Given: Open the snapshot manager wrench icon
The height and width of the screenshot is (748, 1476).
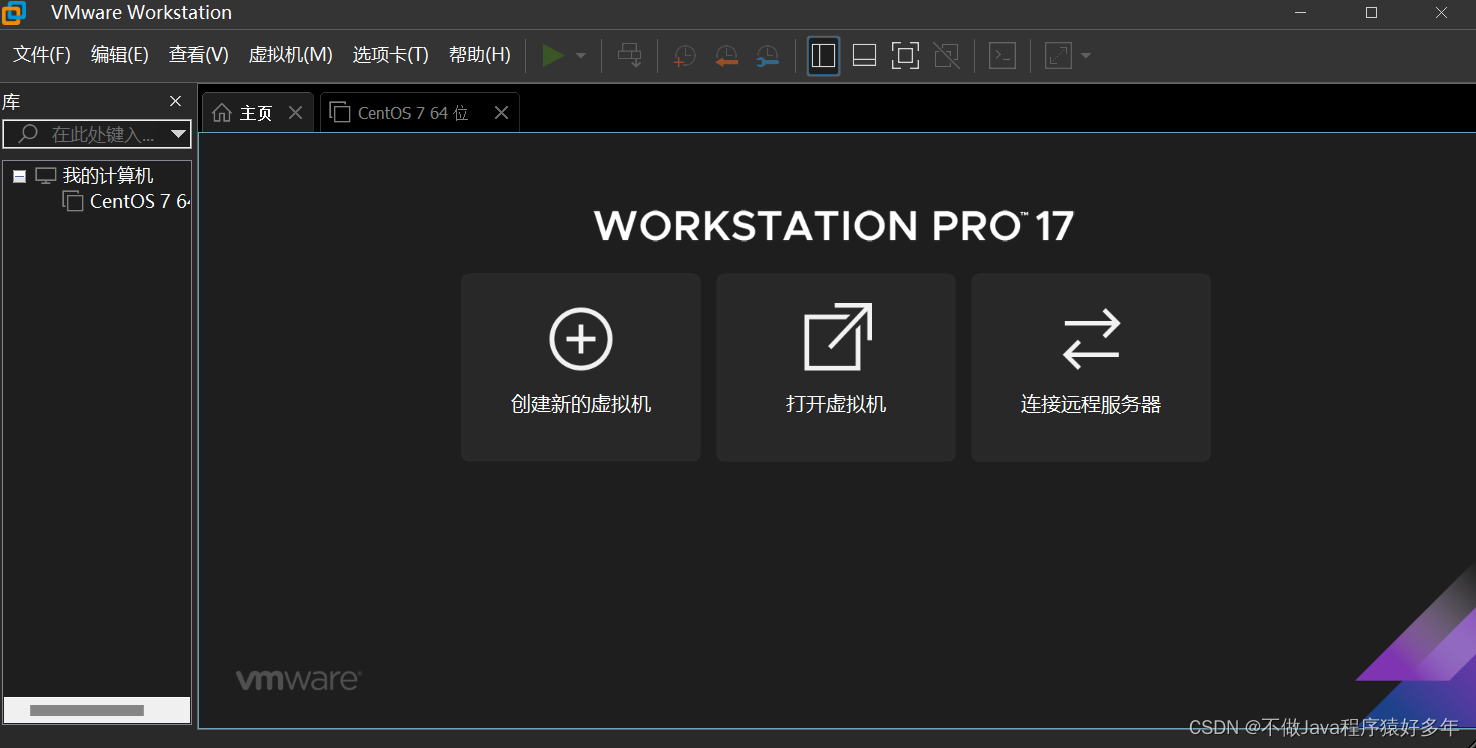Looking at the screenshot, I should coord(767,56).
